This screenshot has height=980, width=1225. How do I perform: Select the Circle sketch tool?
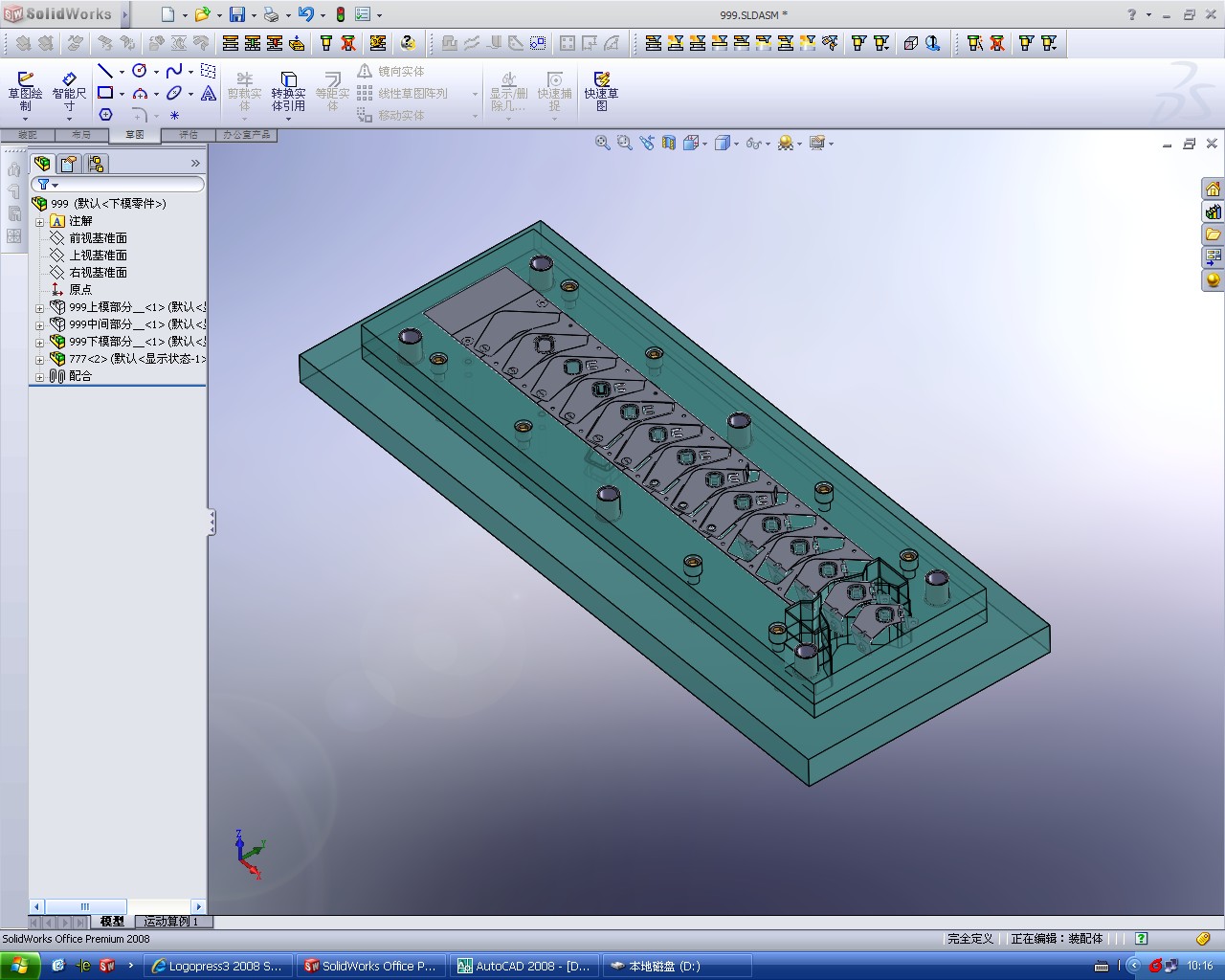coord(140,72)
